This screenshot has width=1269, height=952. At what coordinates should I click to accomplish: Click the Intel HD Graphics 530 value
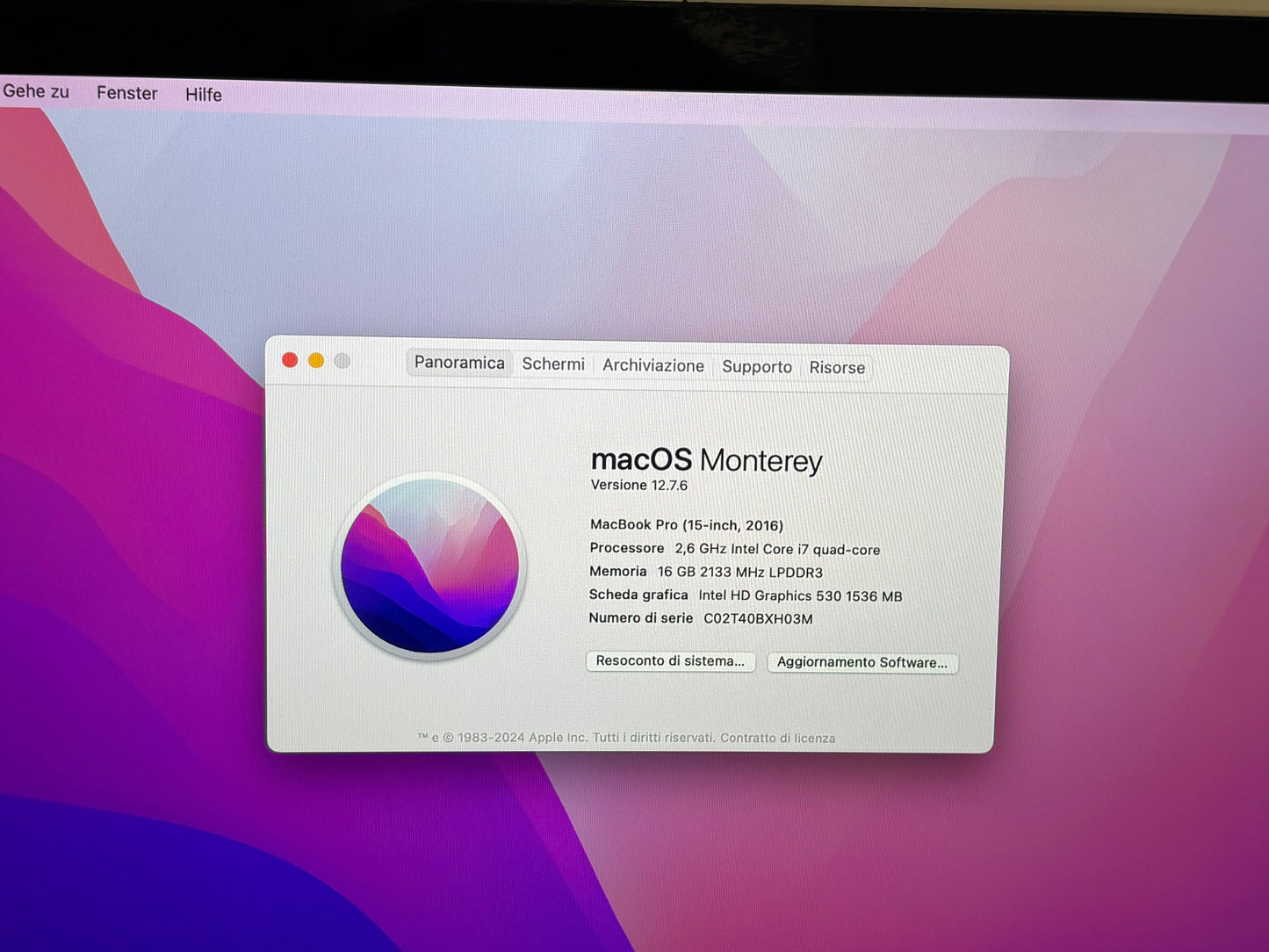[x=800, y=595]
